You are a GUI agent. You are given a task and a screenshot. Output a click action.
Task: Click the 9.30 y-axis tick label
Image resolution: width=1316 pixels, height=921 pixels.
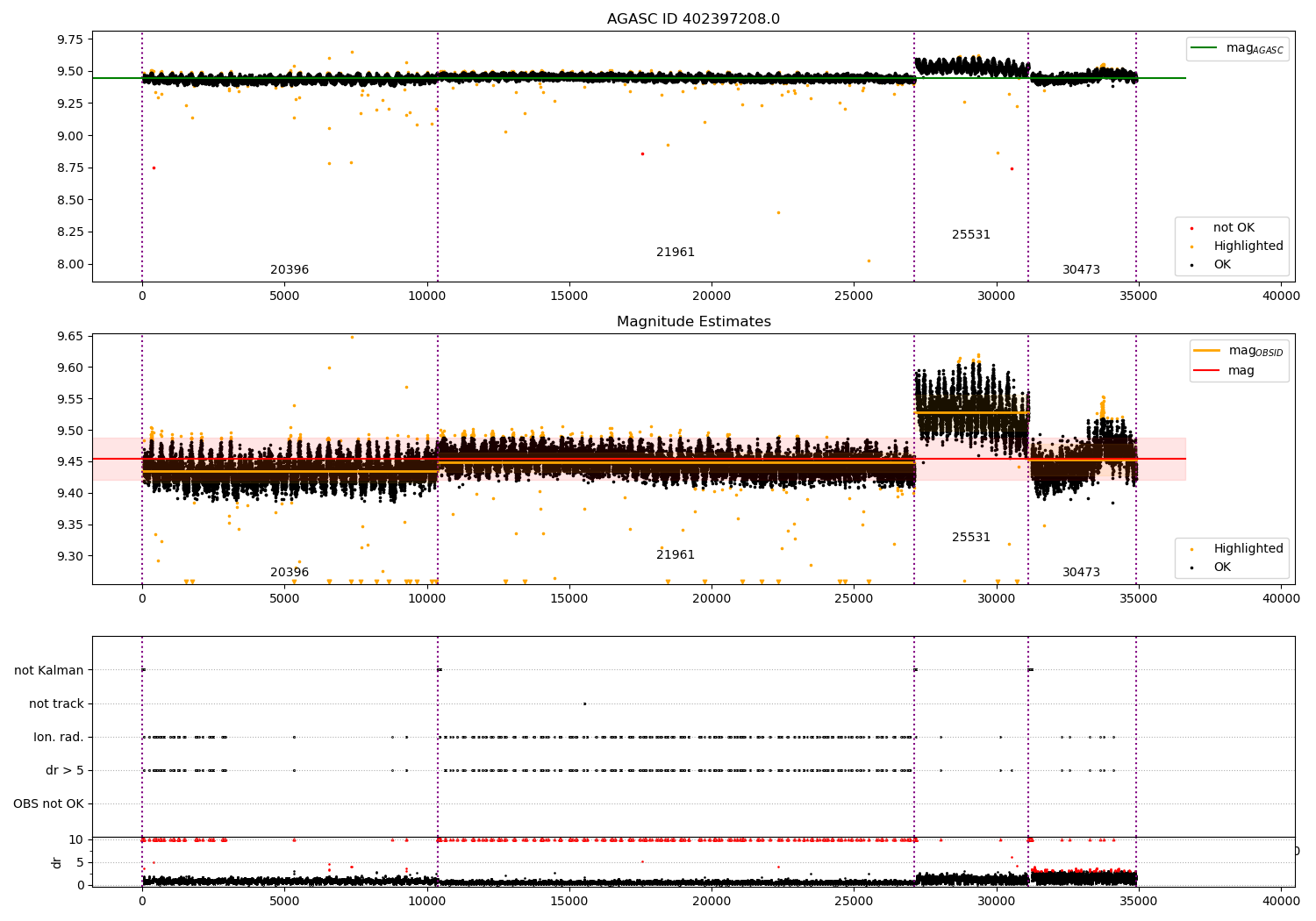pyautogui.click(x=69, y=556)
